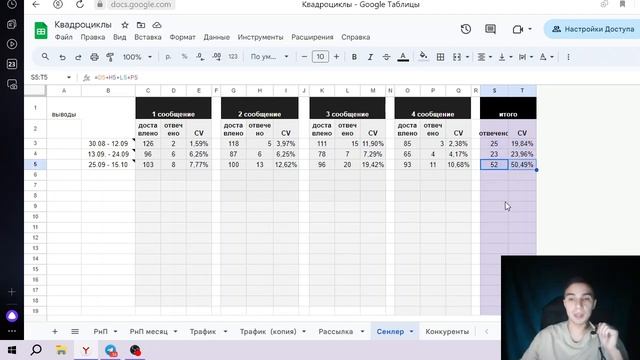Open the Расширения menu
640x360 pixels.
312,37
